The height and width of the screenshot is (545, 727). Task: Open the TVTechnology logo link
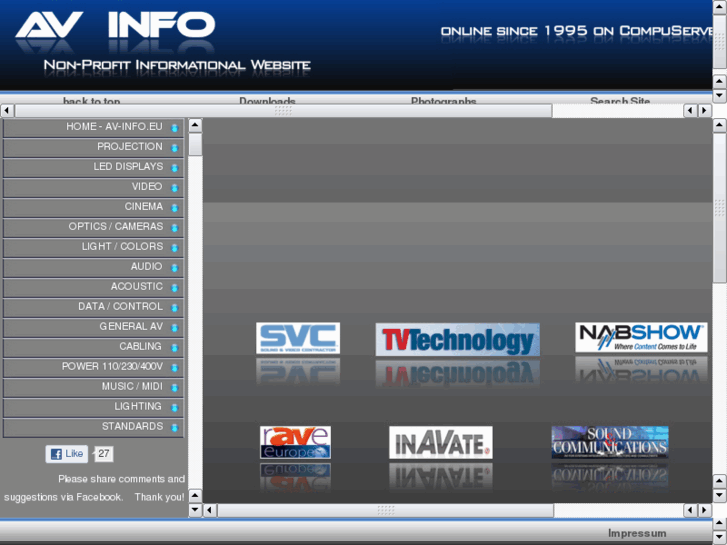tap(458, 340)
